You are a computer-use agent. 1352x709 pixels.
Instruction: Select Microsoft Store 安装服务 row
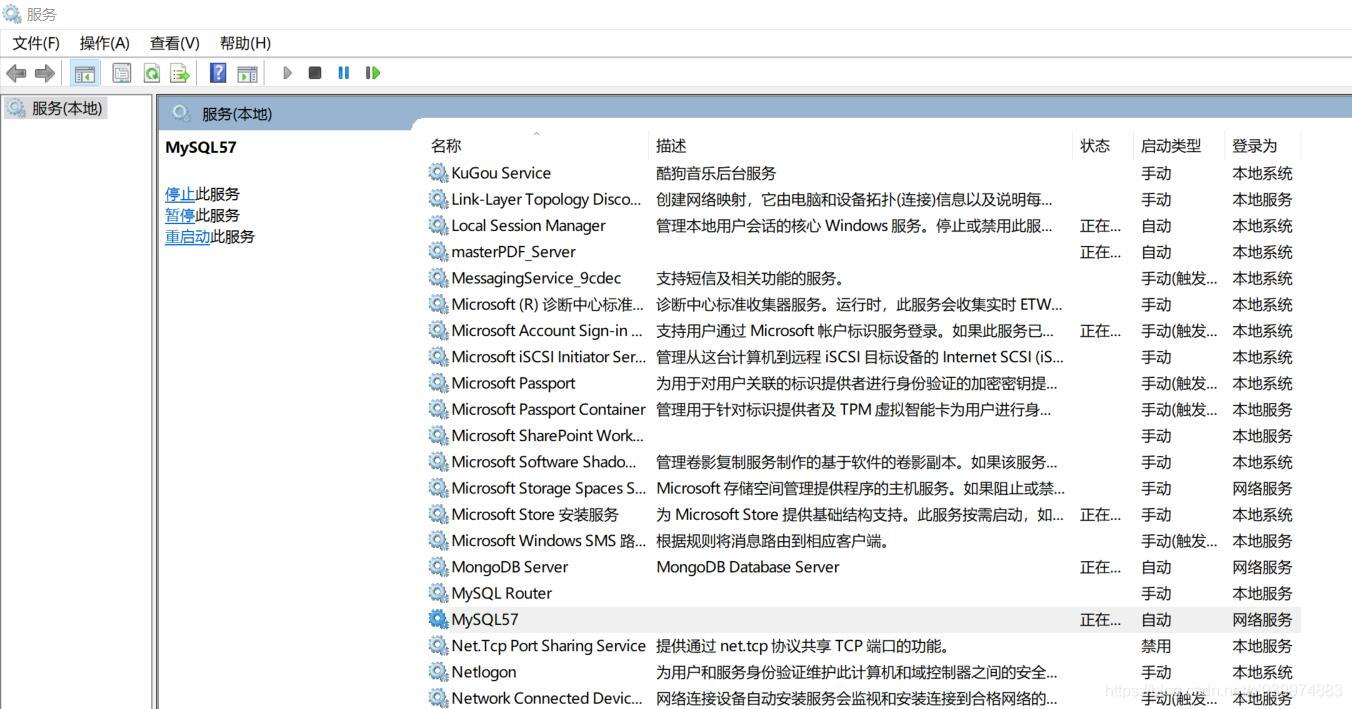pos(535,514)
